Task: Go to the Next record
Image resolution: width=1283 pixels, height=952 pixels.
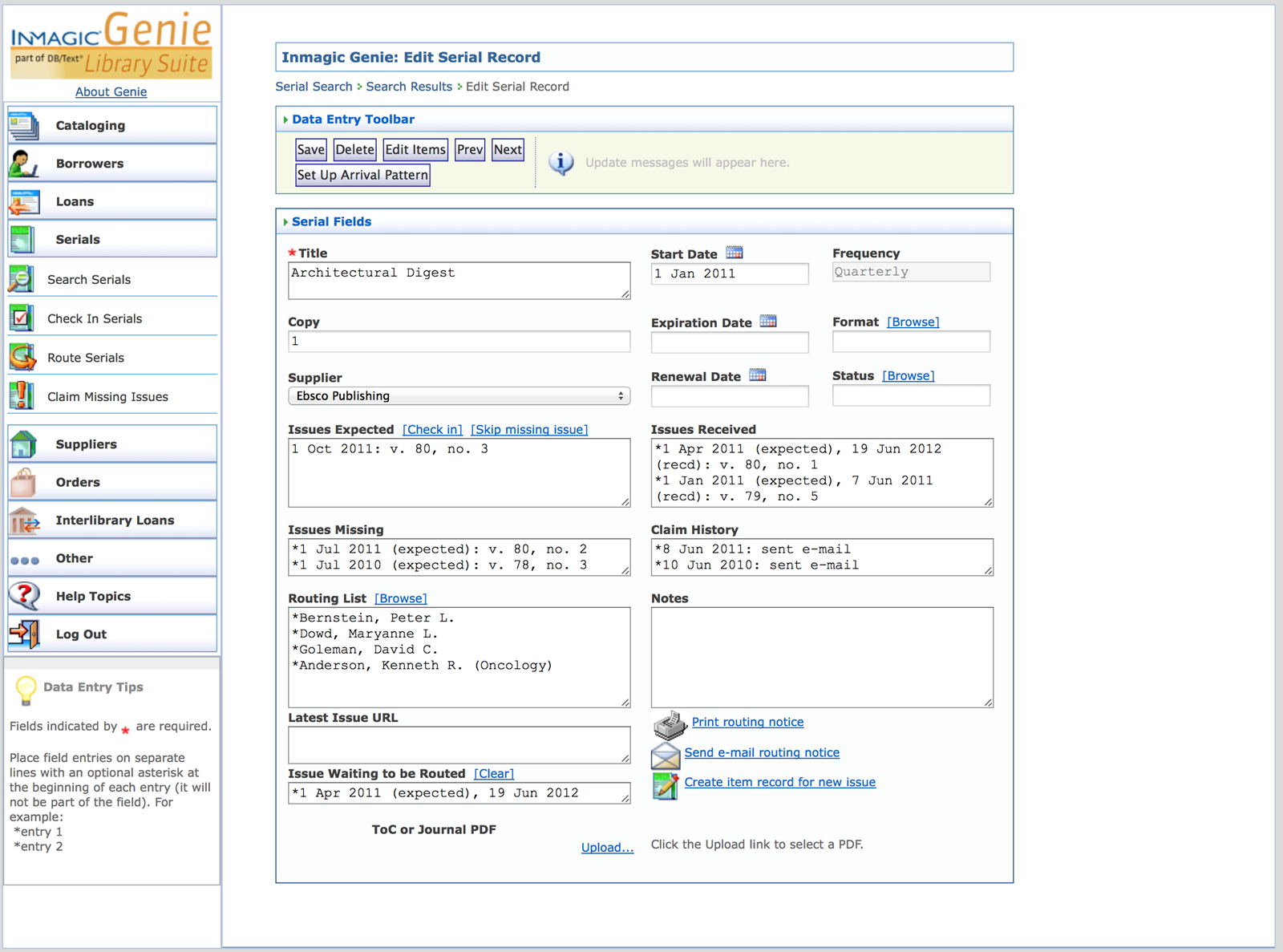Action: 508,150
